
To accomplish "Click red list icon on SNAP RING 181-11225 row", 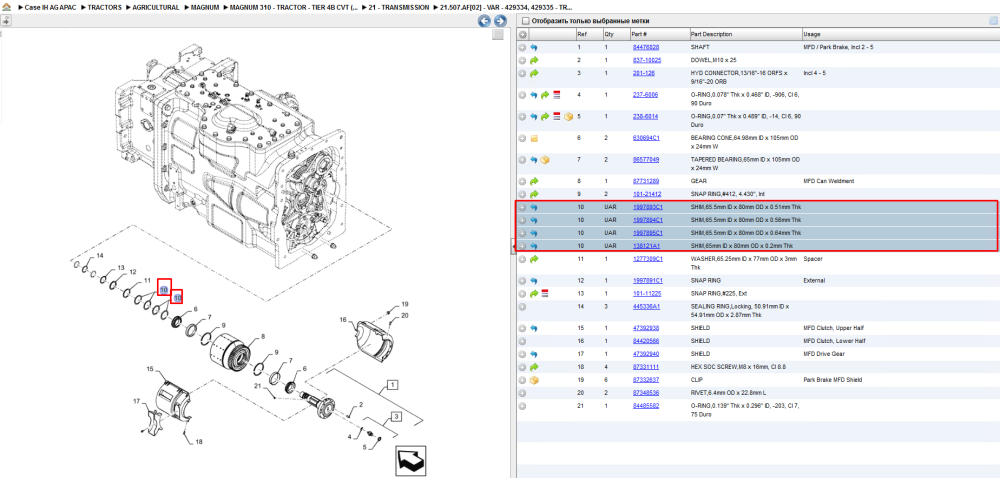I will click(x=545, y=293).
